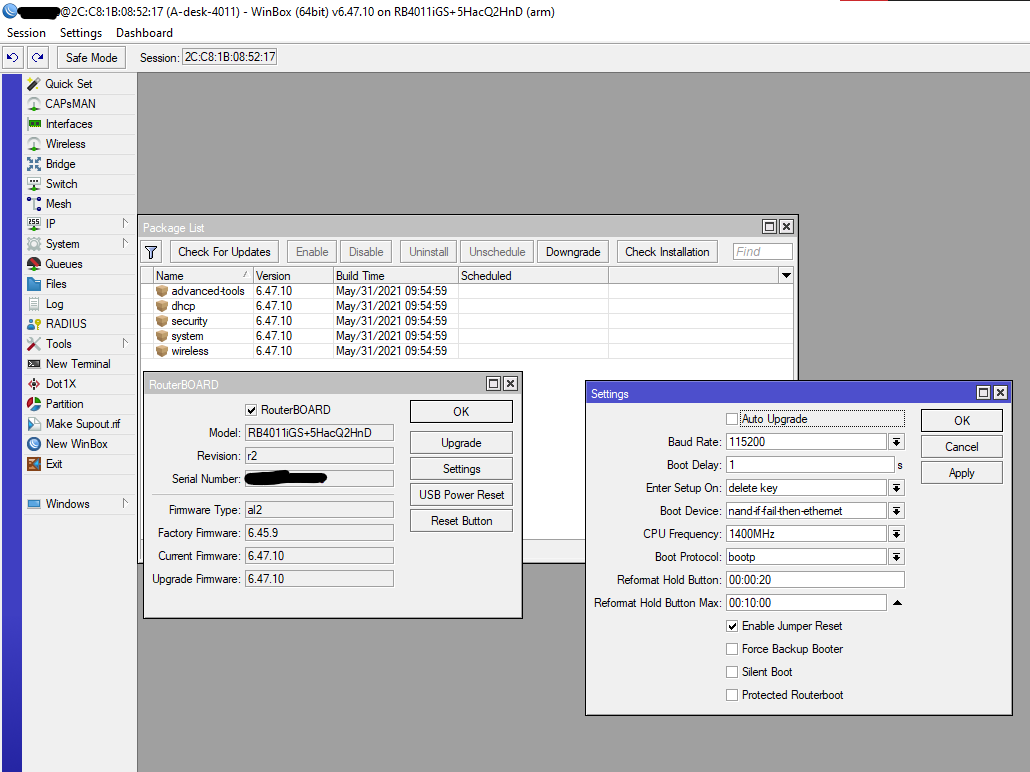Open CAPsMAN from sidebar
The image size is (1030, 772).
[79, 104]
